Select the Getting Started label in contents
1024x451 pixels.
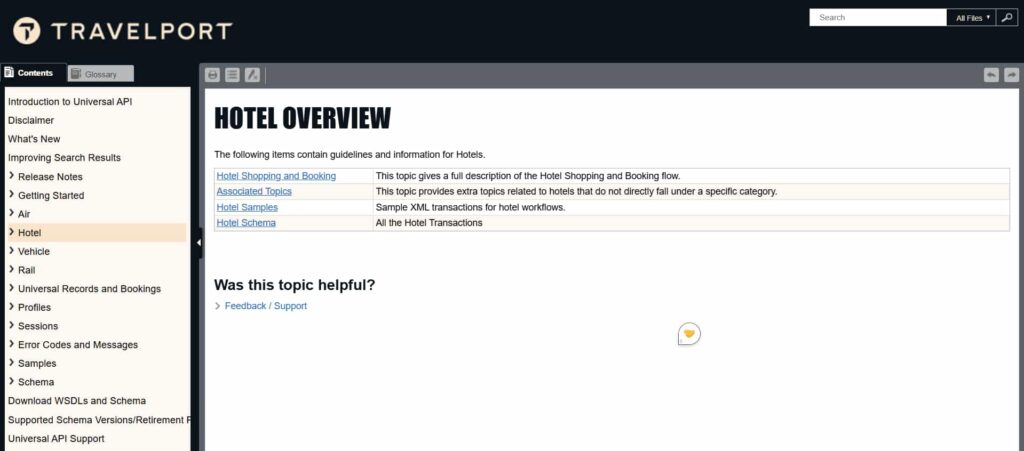tap(51, 195)
